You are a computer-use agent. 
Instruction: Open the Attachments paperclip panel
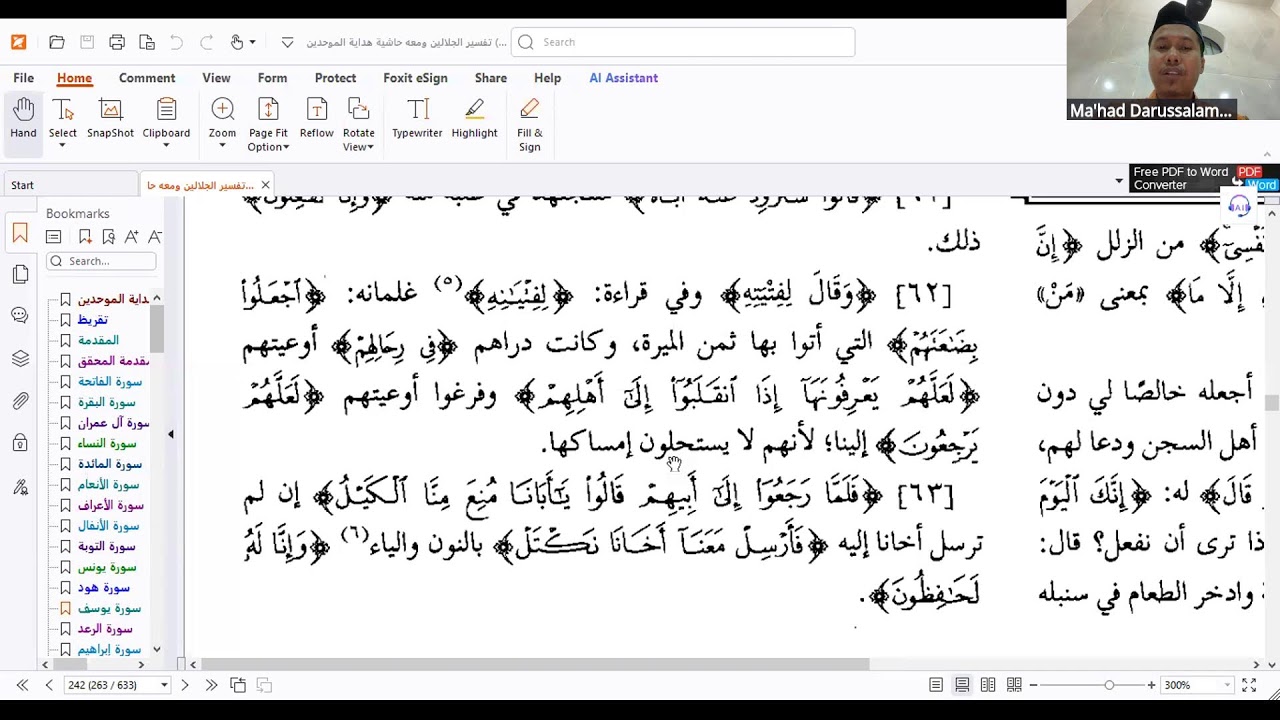tap(20, 401)
